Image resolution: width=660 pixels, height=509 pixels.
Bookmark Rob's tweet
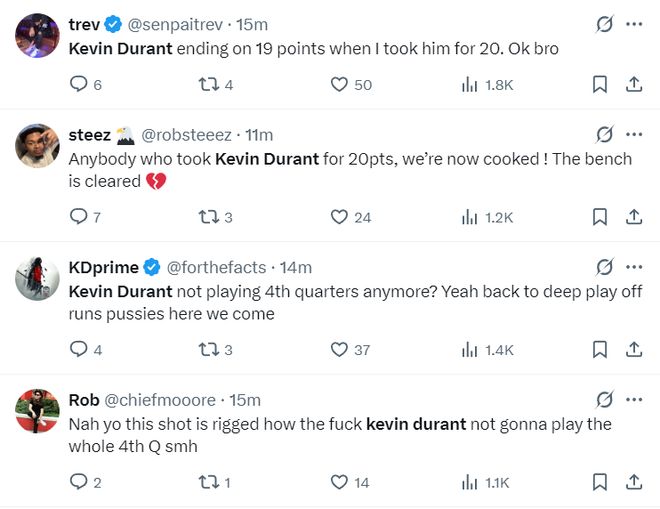pyautogui.click(x=599, y=482)
